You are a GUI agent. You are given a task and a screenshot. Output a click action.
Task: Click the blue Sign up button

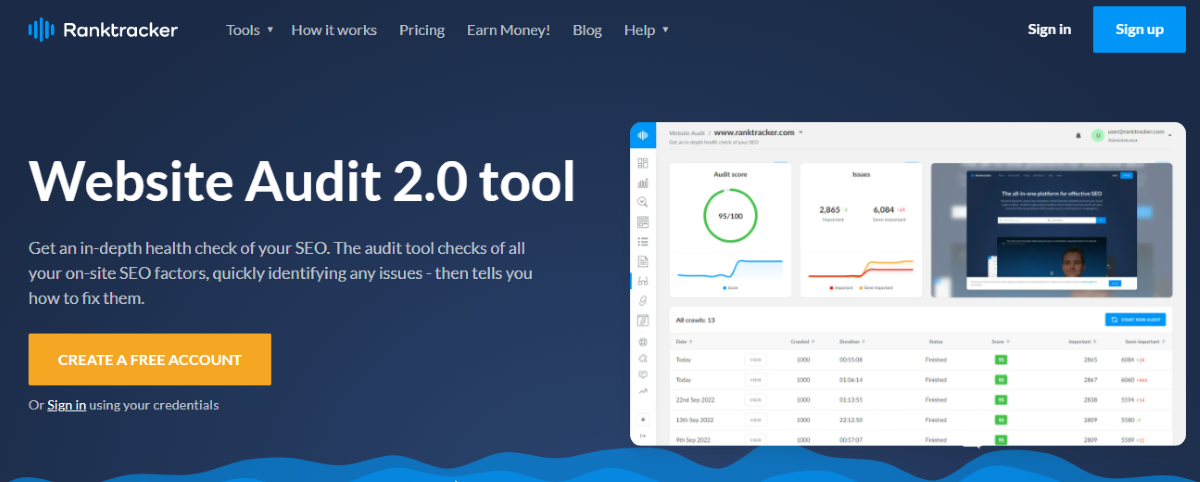click(1139, 29)
